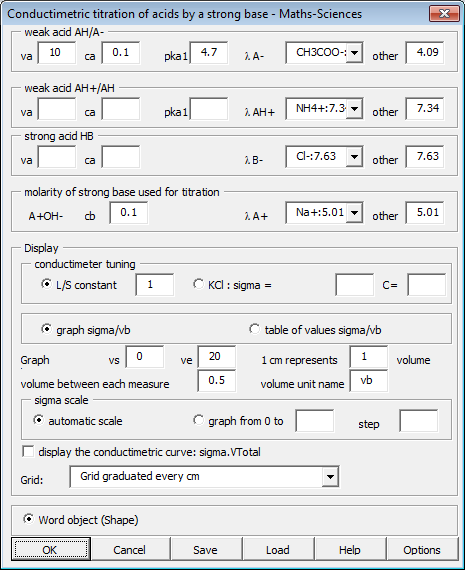
Task: Open the Grid graduated every cm dropdown
Action: [x=330, y=477]
